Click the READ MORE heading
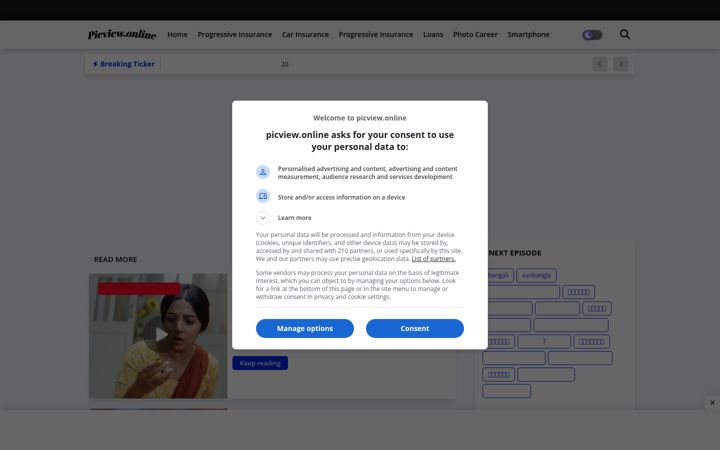The image size is (720, 450). point(116,259)
